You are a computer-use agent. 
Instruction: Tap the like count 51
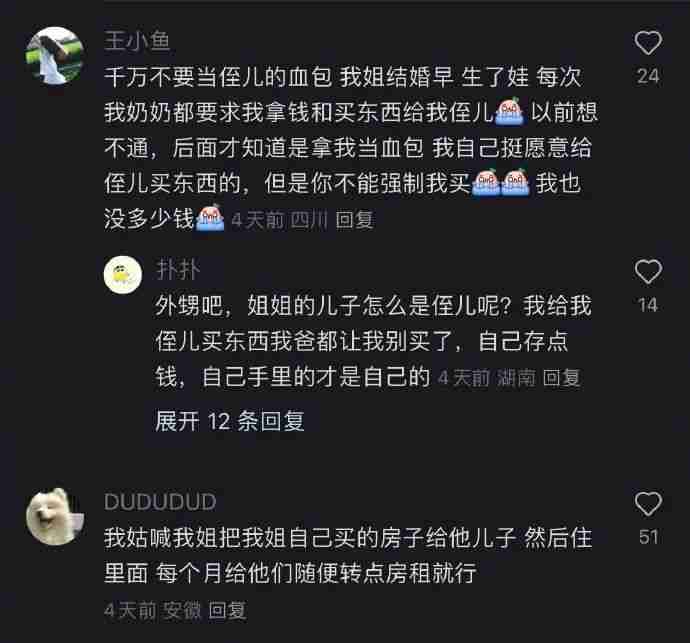click(648, 537)
